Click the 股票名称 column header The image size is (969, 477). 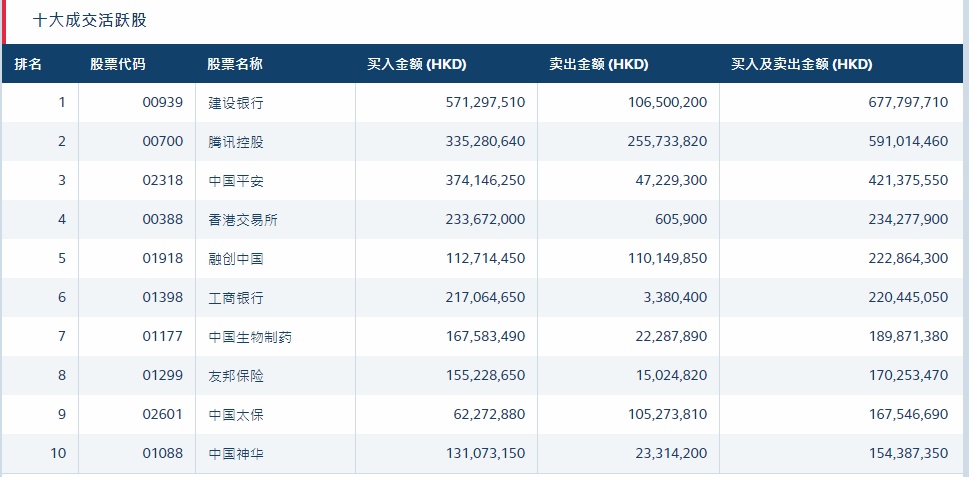click(235, 64)
